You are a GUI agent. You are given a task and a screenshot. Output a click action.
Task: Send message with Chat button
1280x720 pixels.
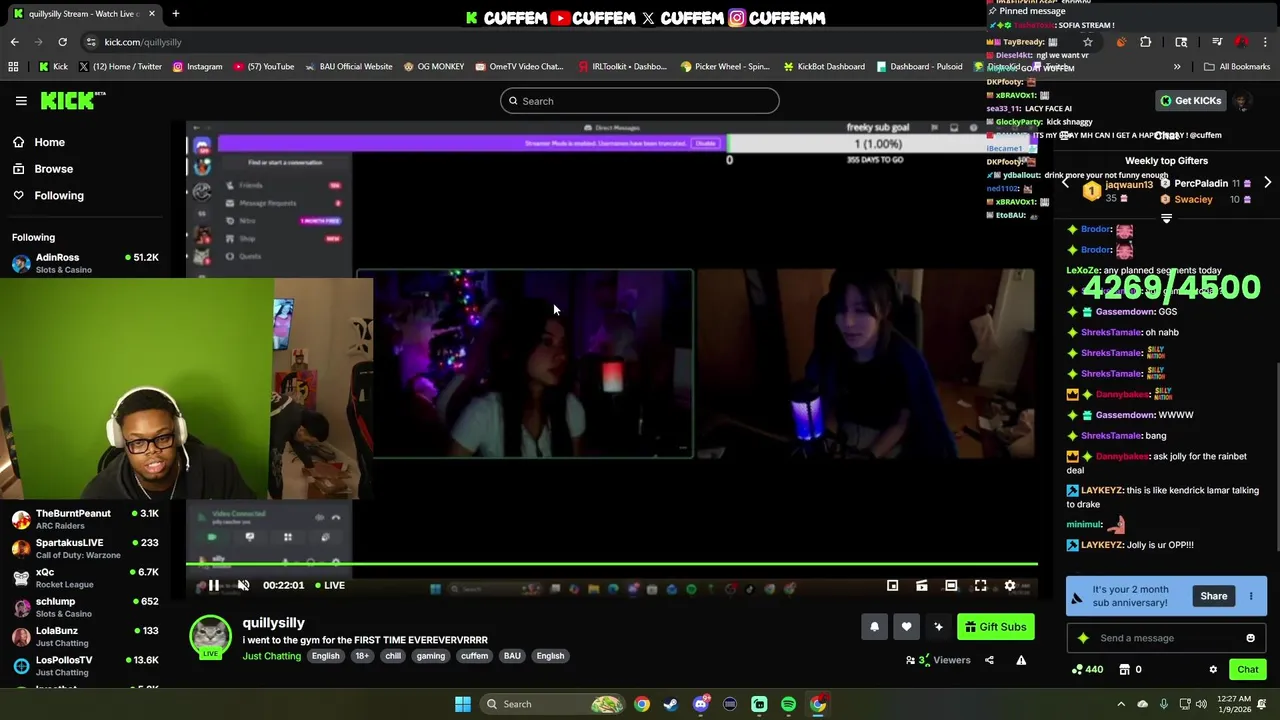coord(1248,670)
